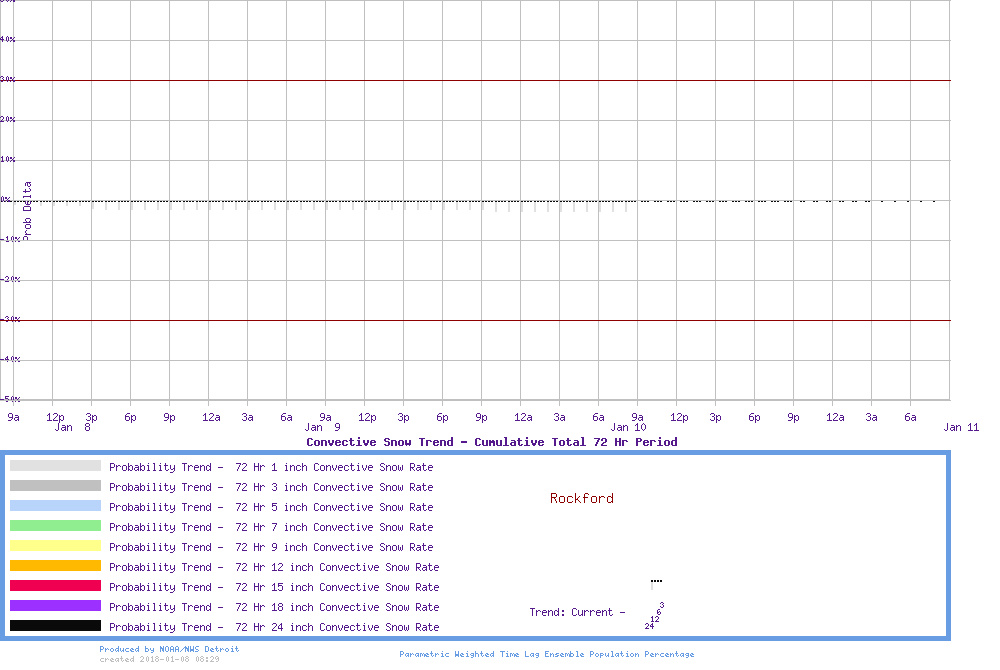Open the 'Produced by NOAA/NWS Detroit' credit
The height and width of the screenshot is (670, 1000).
(169, 649)
